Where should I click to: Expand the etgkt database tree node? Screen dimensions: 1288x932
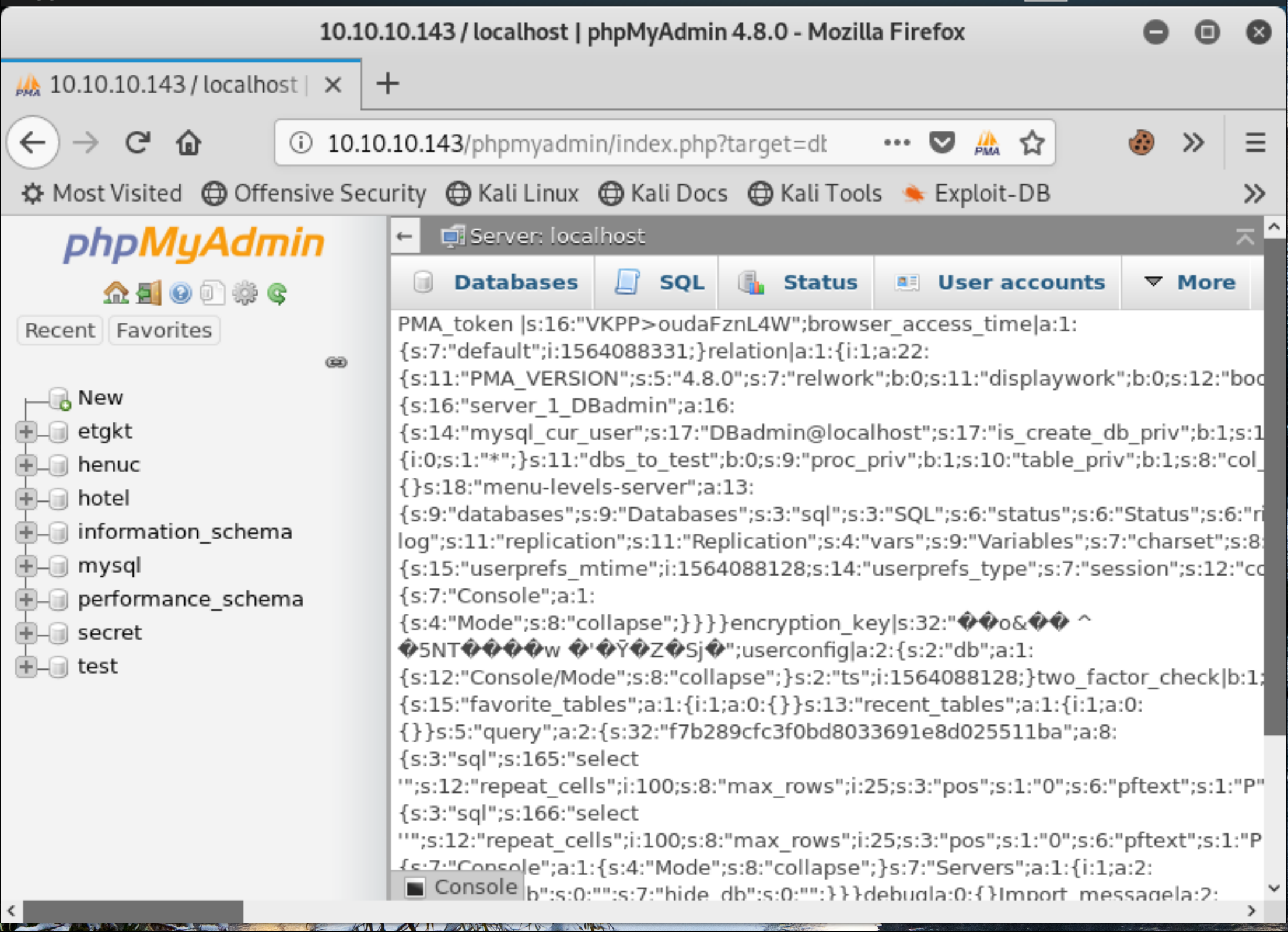click(x=26, y=432)
